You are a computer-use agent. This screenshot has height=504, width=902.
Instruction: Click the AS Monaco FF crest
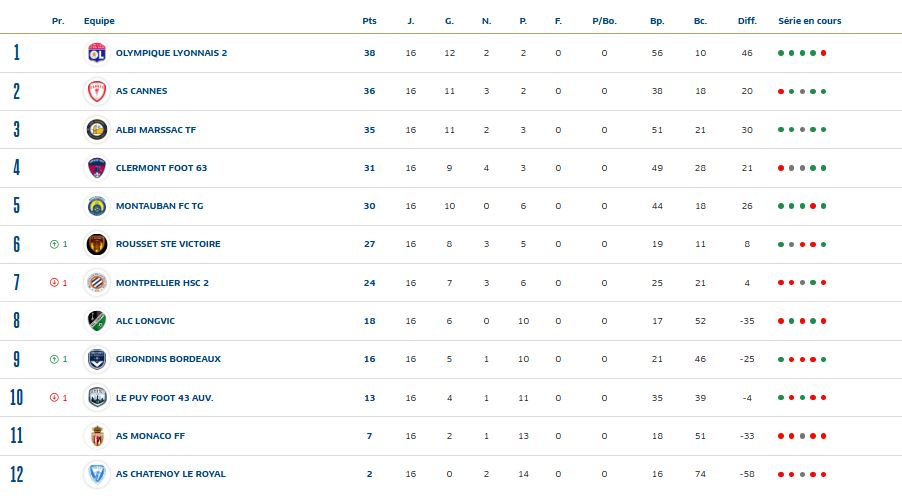[97, 436]
